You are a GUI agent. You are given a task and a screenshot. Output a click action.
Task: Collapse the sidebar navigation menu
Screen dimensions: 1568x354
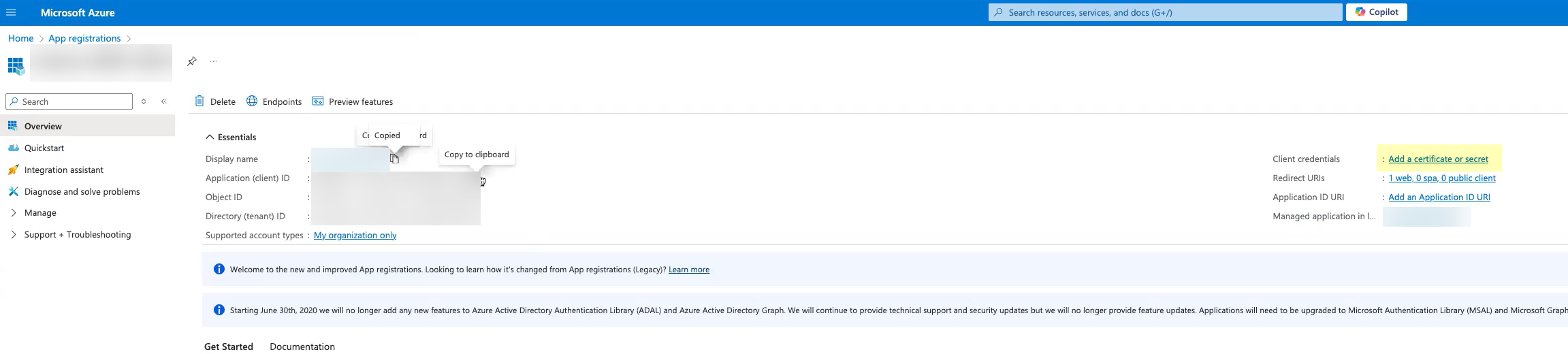coord(164,101)
